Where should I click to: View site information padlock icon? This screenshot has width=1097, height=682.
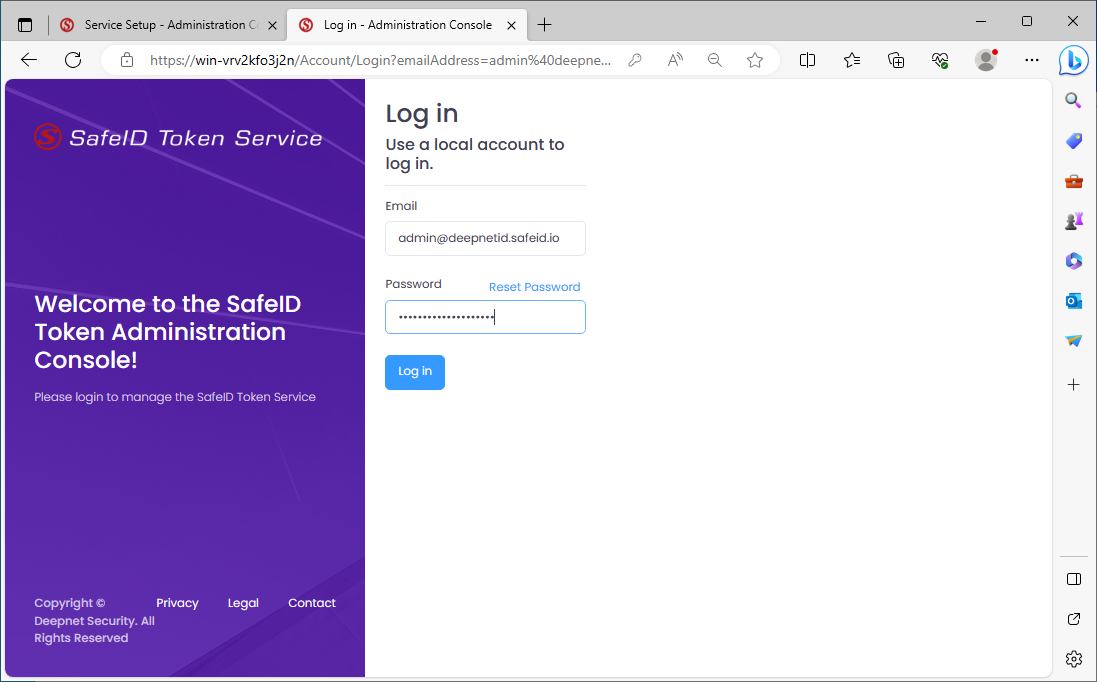pos(127,60)
